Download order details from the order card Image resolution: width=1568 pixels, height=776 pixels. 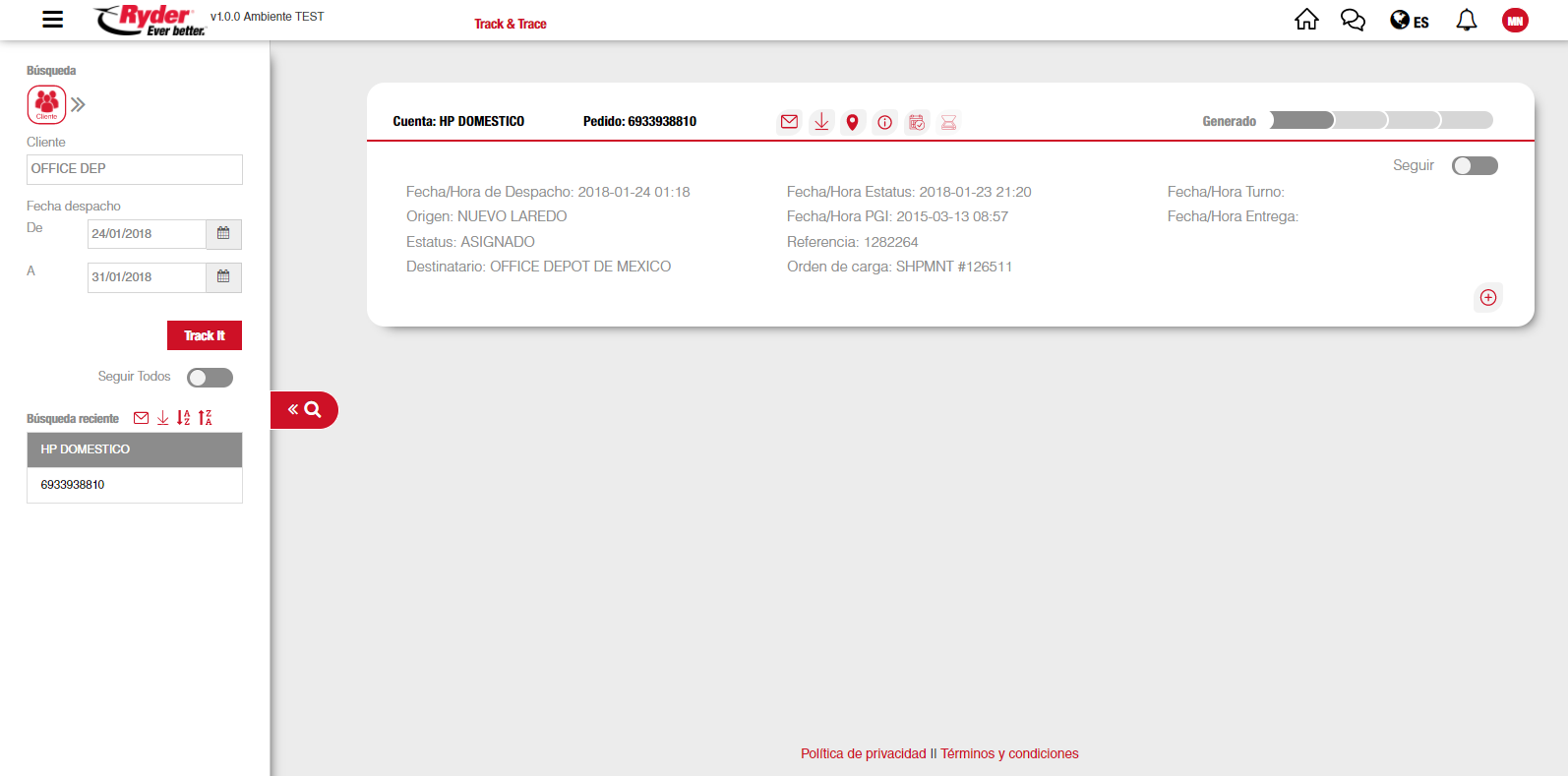point(821,122)
